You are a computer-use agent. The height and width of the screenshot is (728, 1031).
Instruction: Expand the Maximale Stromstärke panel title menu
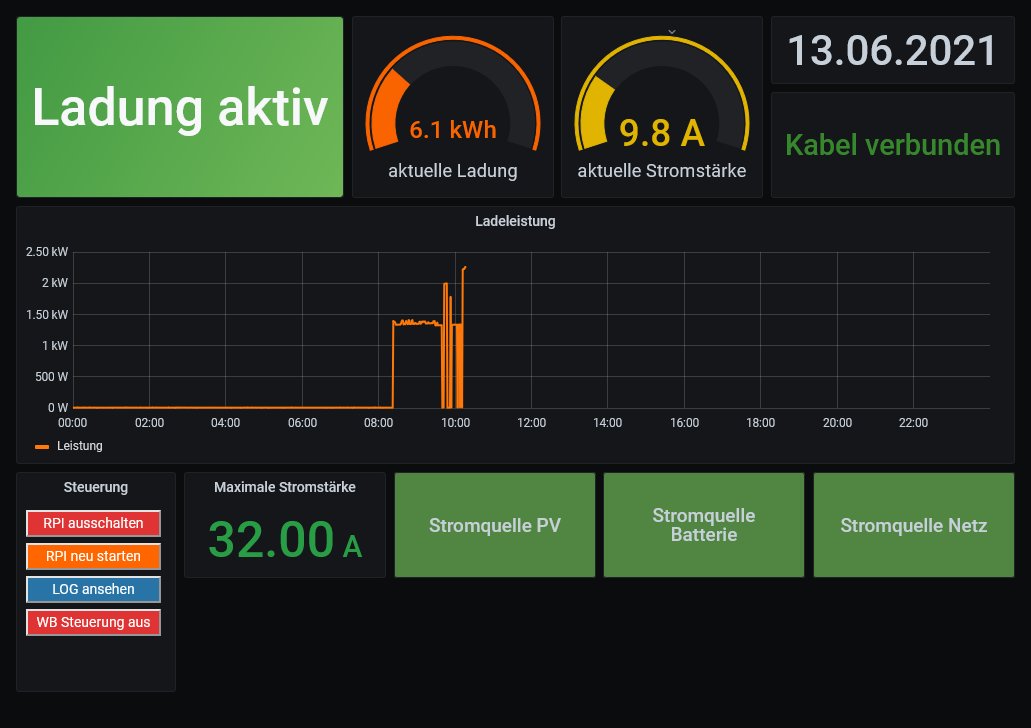(x=284, y=487)
